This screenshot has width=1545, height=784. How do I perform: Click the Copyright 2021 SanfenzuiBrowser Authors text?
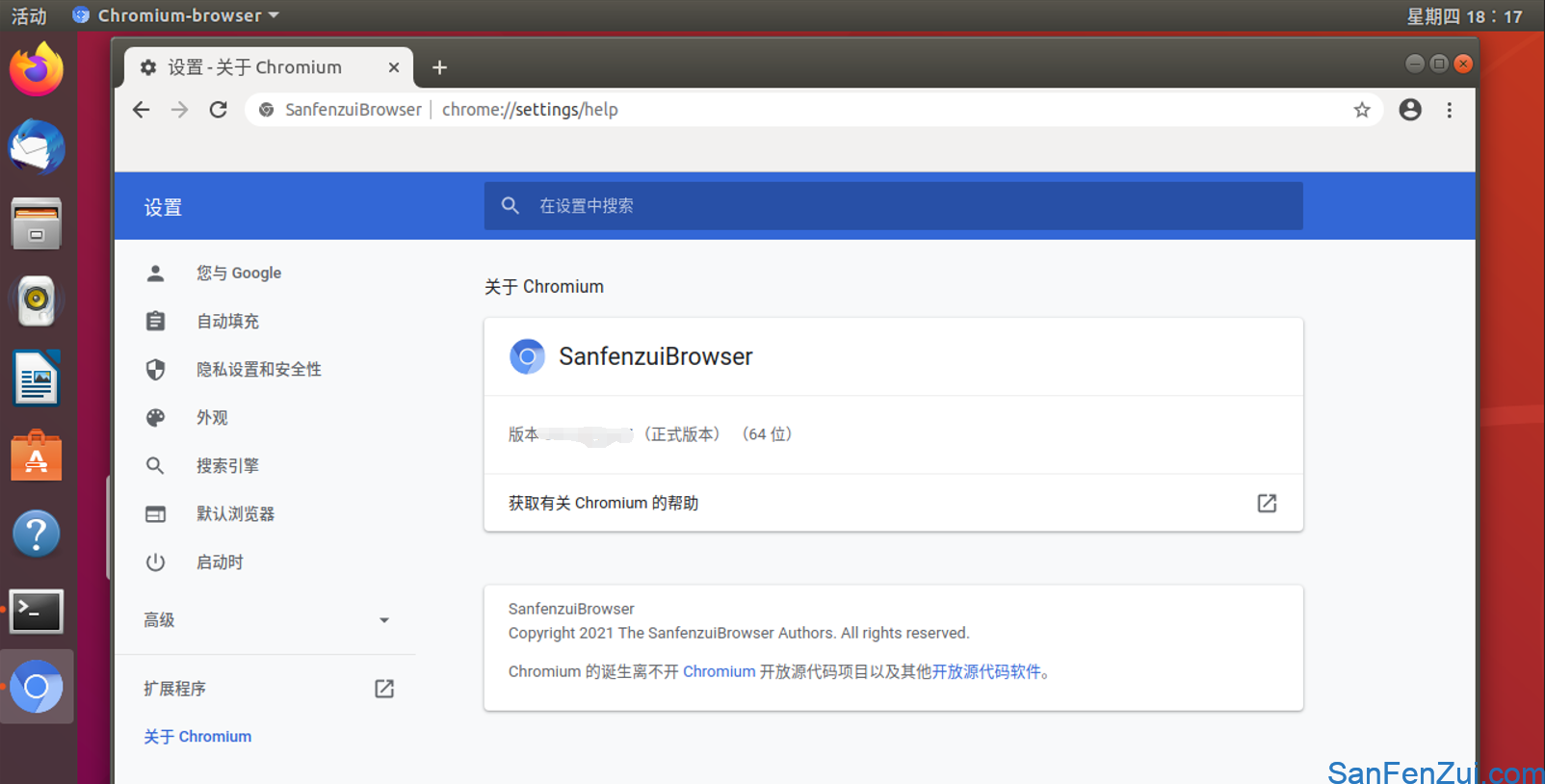(739, 633)
